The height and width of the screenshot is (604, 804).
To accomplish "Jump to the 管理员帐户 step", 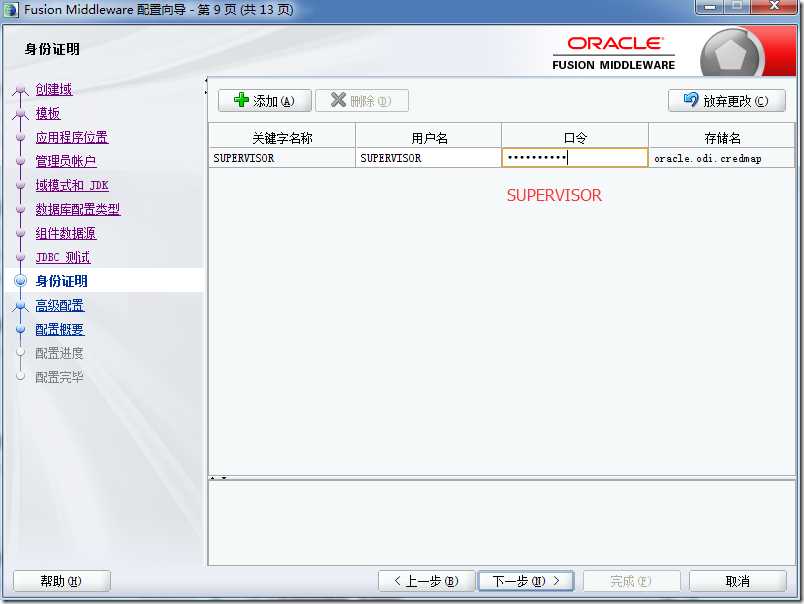I will click(66, 161).
